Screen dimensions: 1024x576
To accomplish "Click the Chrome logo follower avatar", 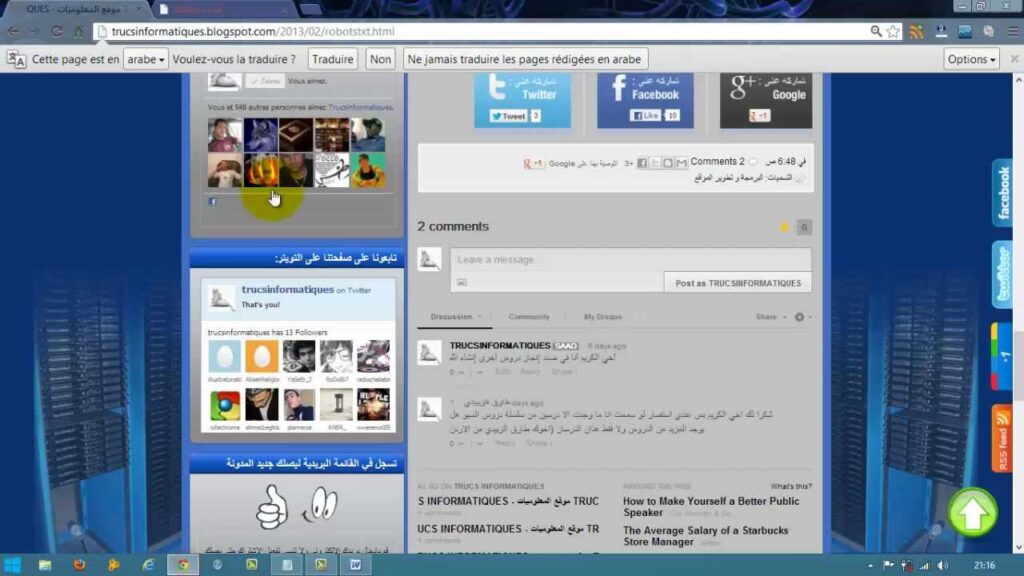I will click(225, 406).
